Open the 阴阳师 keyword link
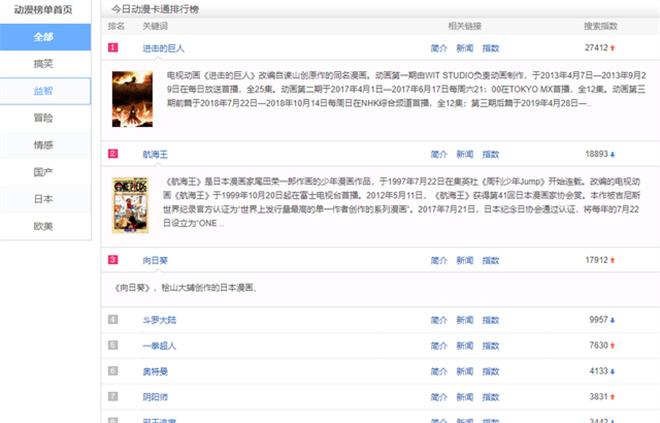 coord(155,397)
